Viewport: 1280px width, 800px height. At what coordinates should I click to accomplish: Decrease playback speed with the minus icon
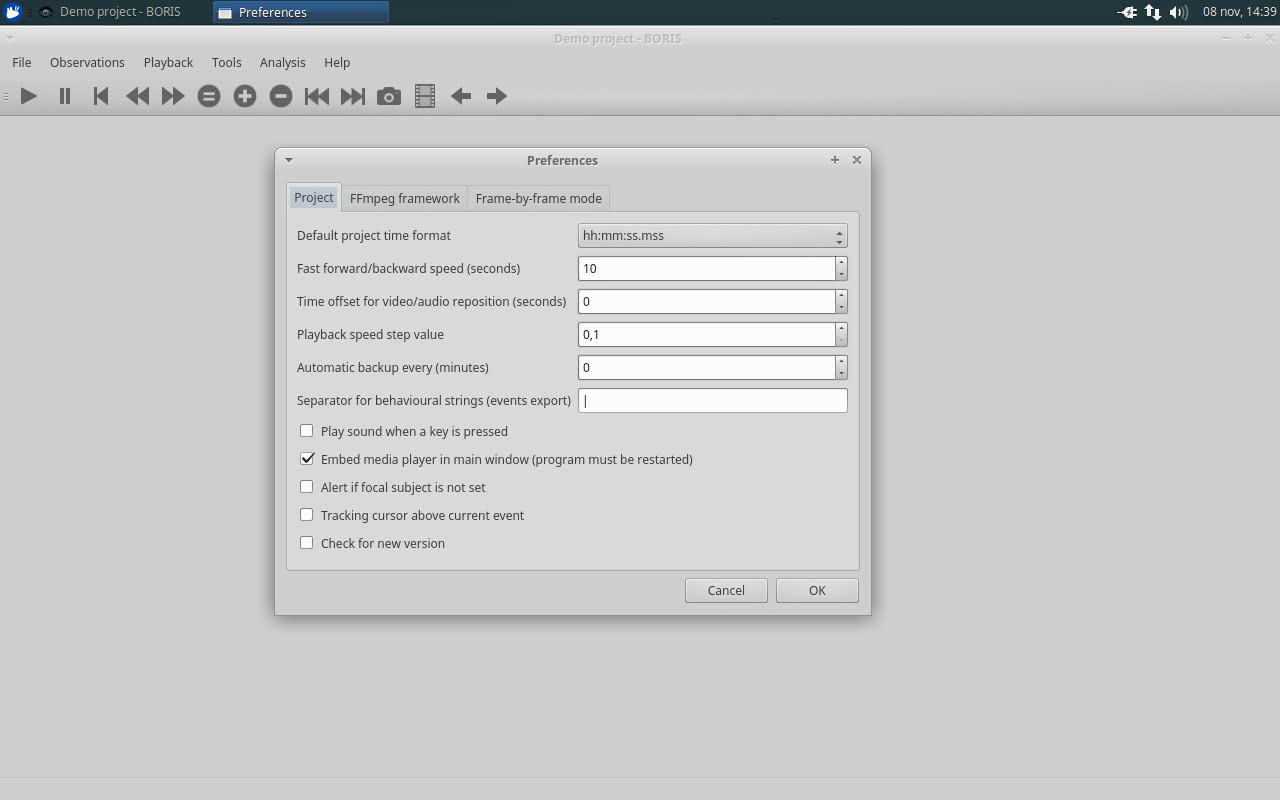281,96
